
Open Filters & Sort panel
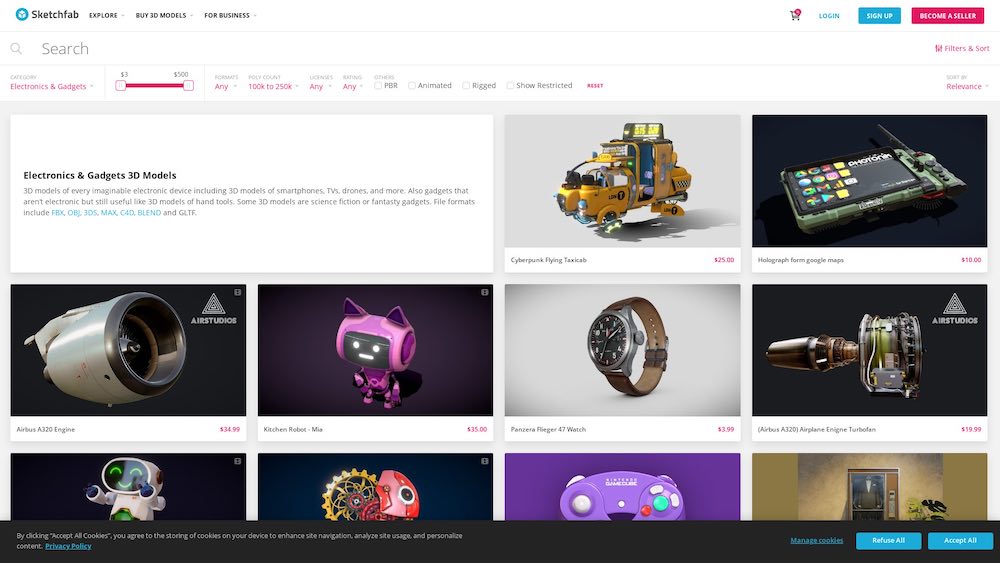pyautogui.click(x=962, y=48)
